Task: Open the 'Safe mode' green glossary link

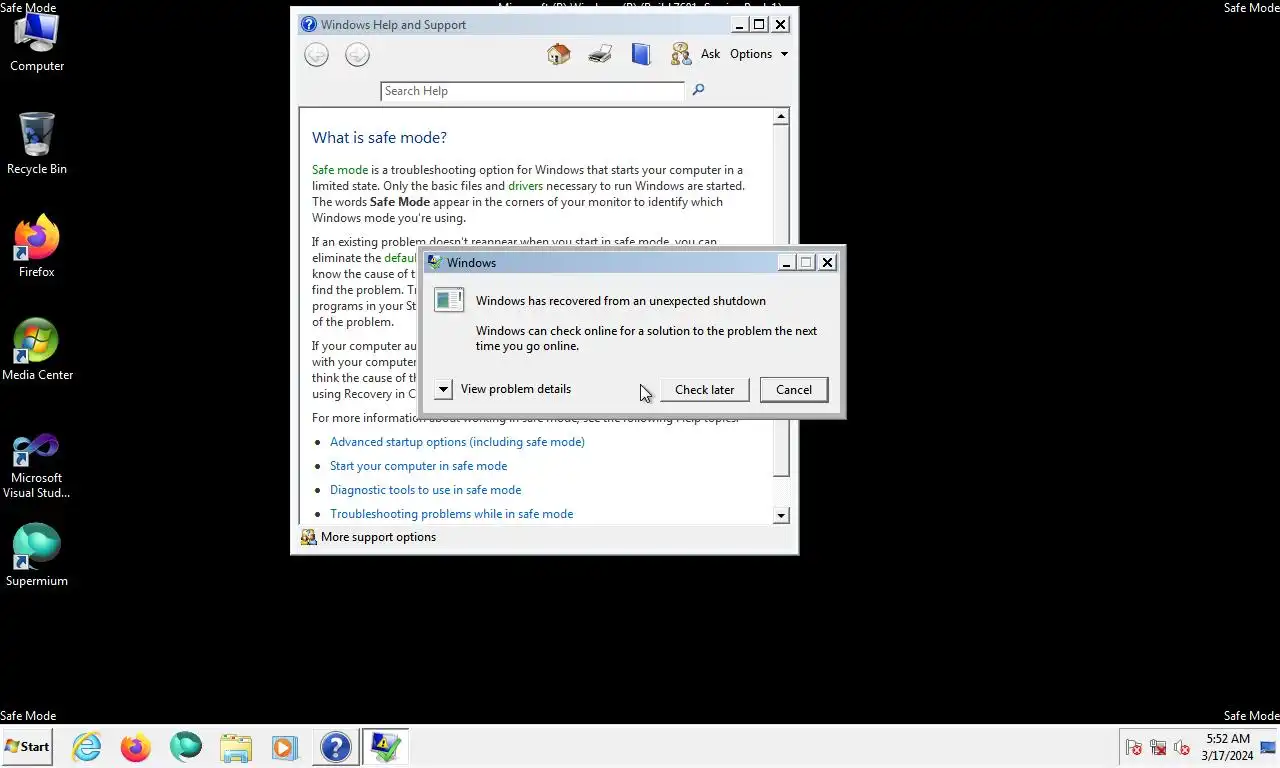Action: pyautogui.click(x=340, y=170)
